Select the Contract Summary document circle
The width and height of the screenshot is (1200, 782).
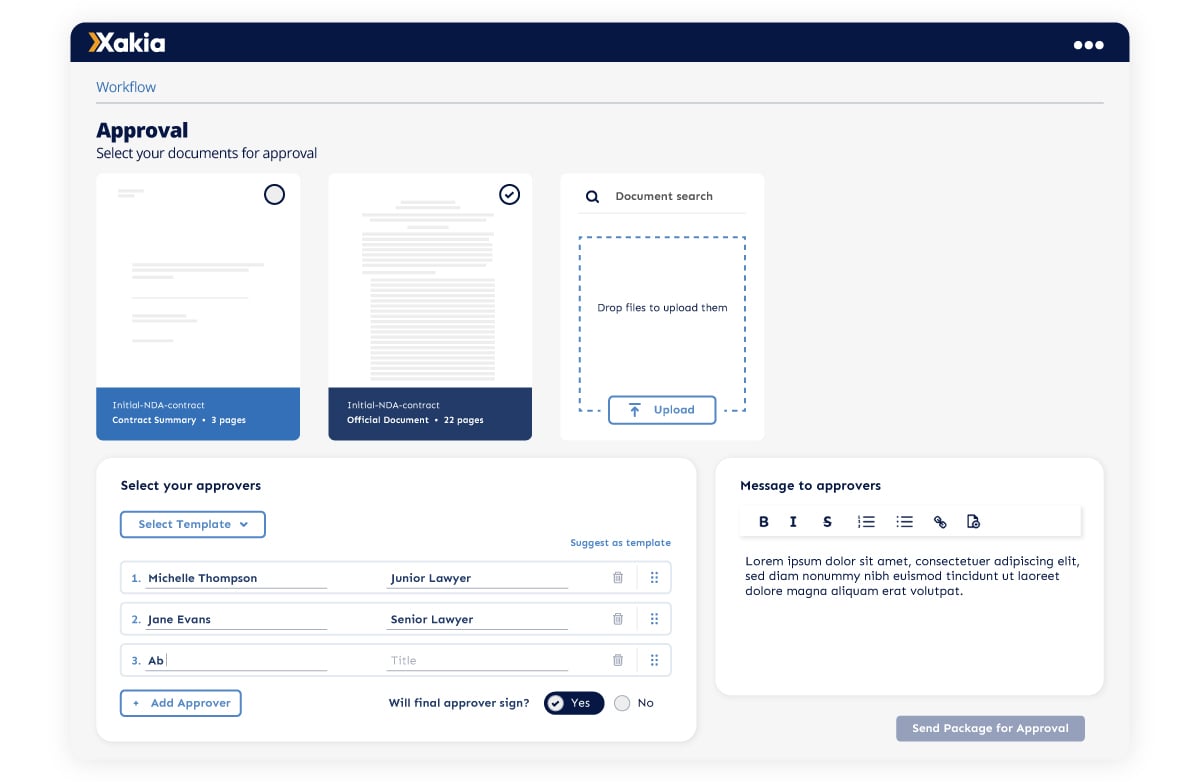275,195
